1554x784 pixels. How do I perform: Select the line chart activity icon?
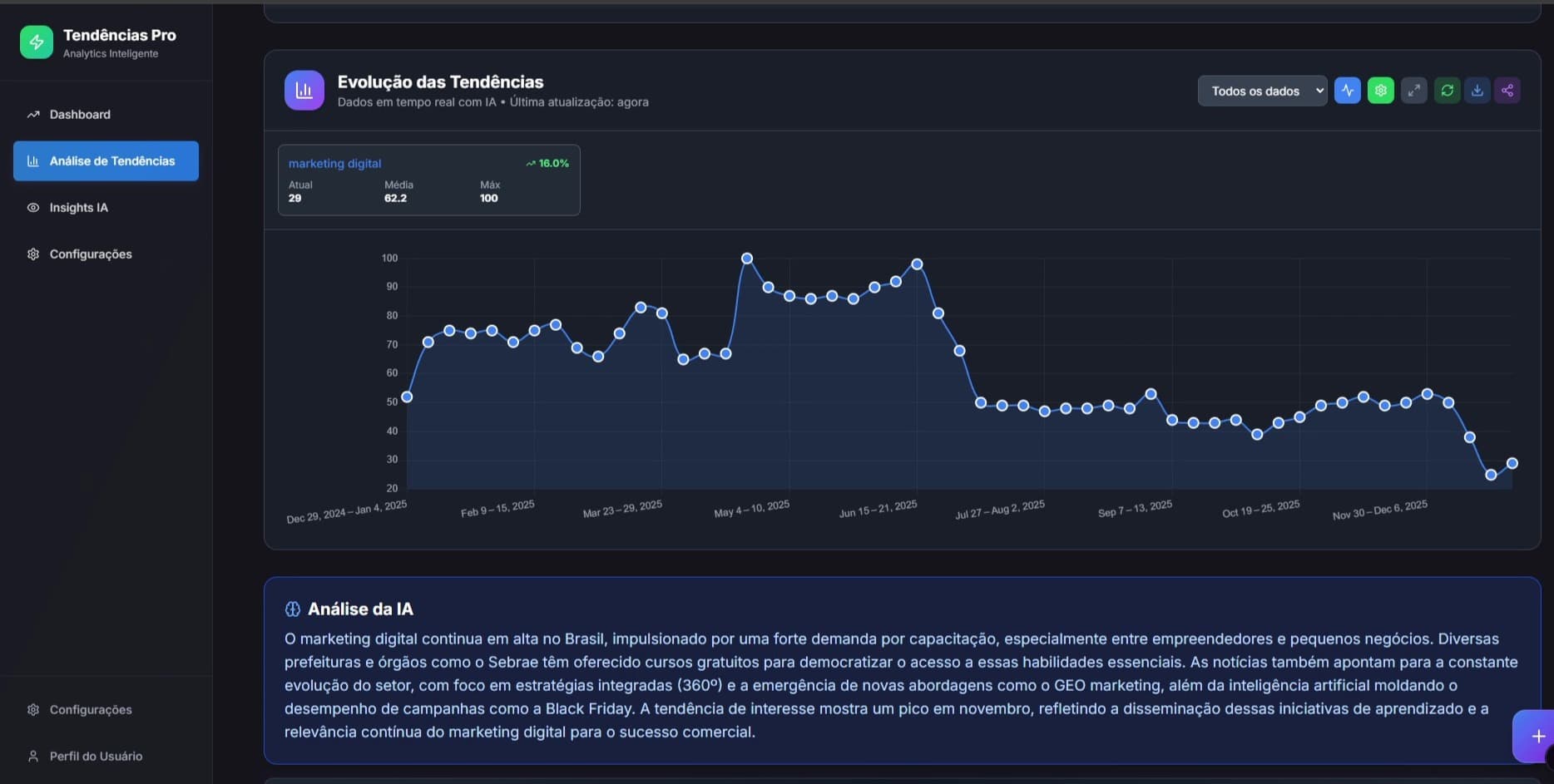coord(1347,90)
